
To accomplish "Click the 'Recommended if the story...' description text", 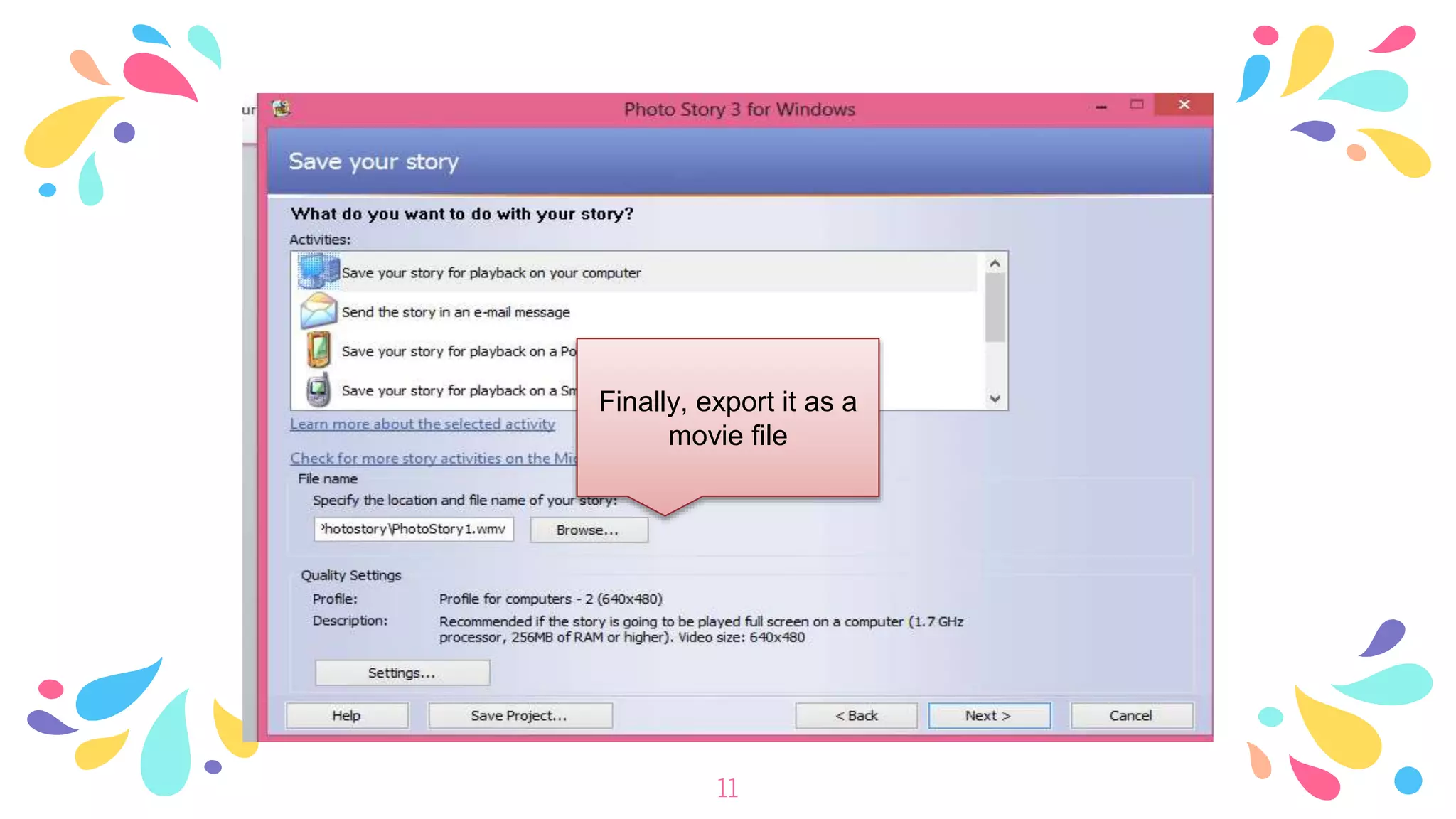I will point(701,629).
